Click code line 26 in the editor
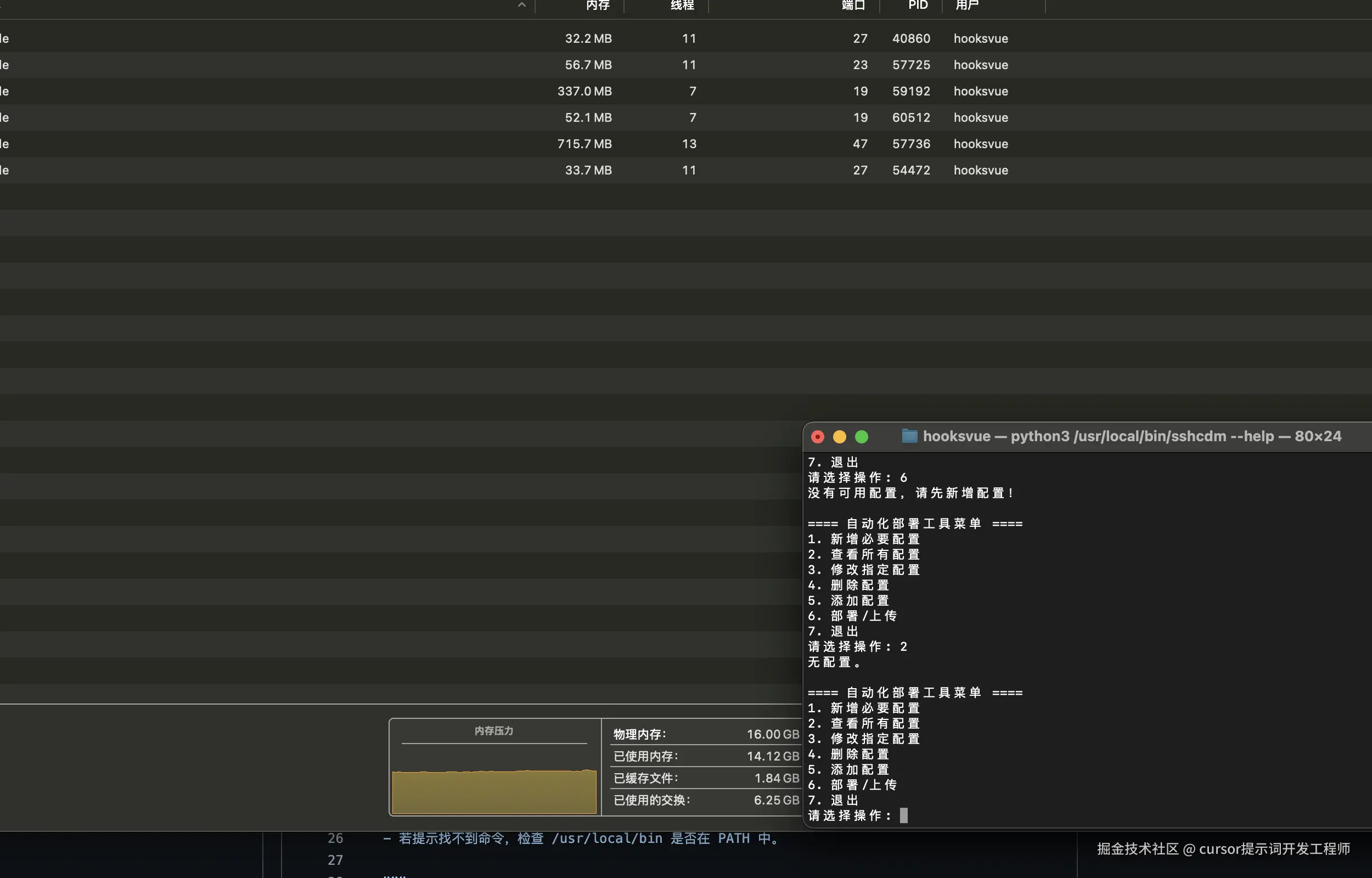 pos(581,838)
